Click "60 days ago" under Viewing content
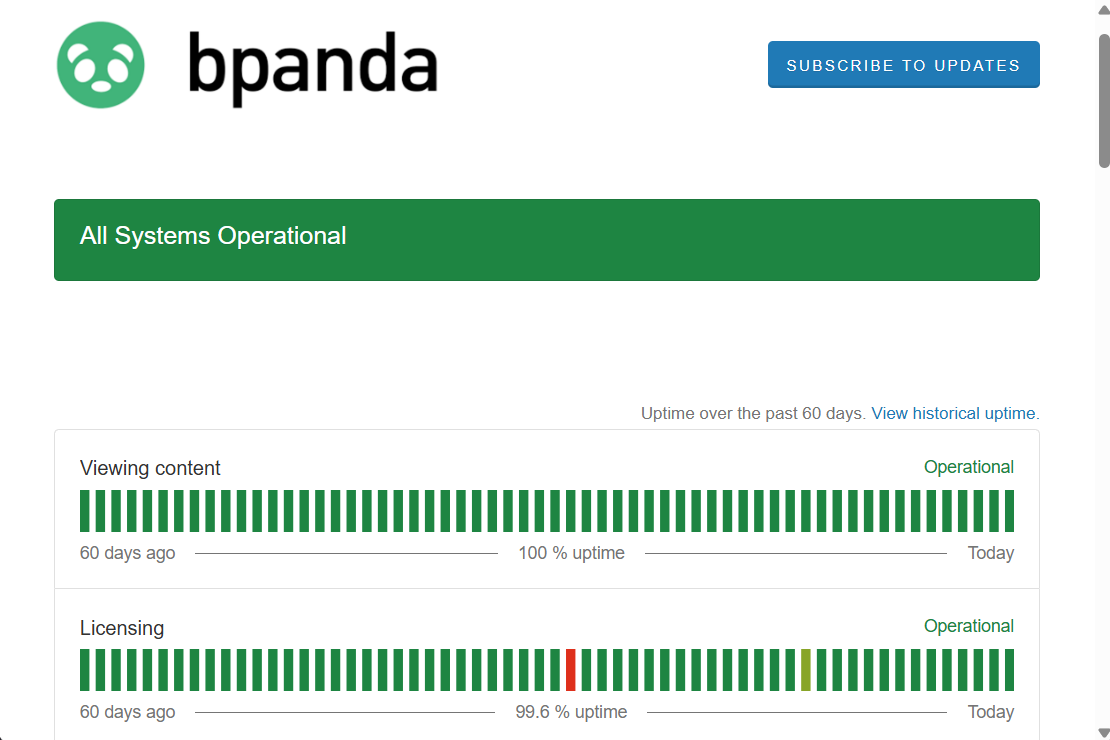 [127, 553]
